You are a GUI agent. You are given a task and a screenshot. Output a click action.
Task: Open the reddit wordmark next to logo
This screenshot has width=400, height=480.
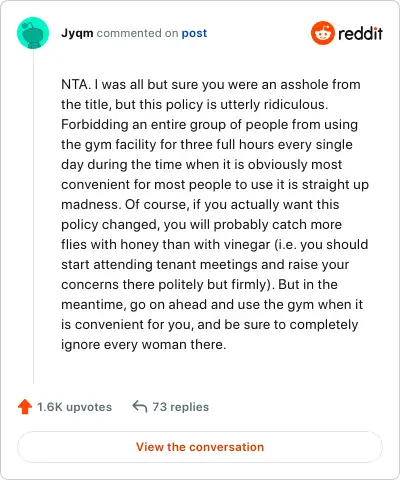pos(360,33)
